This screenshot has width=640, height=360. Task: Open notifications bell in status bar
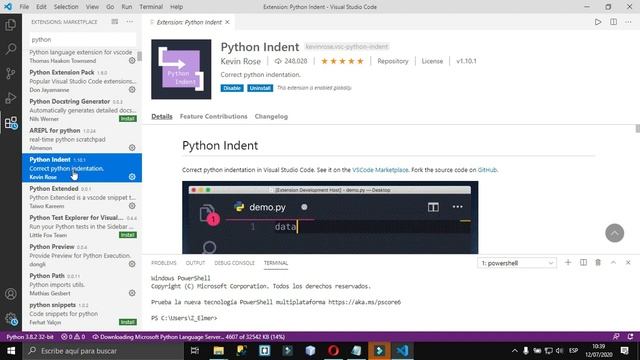pyautogui.click(x=631, y=337)
